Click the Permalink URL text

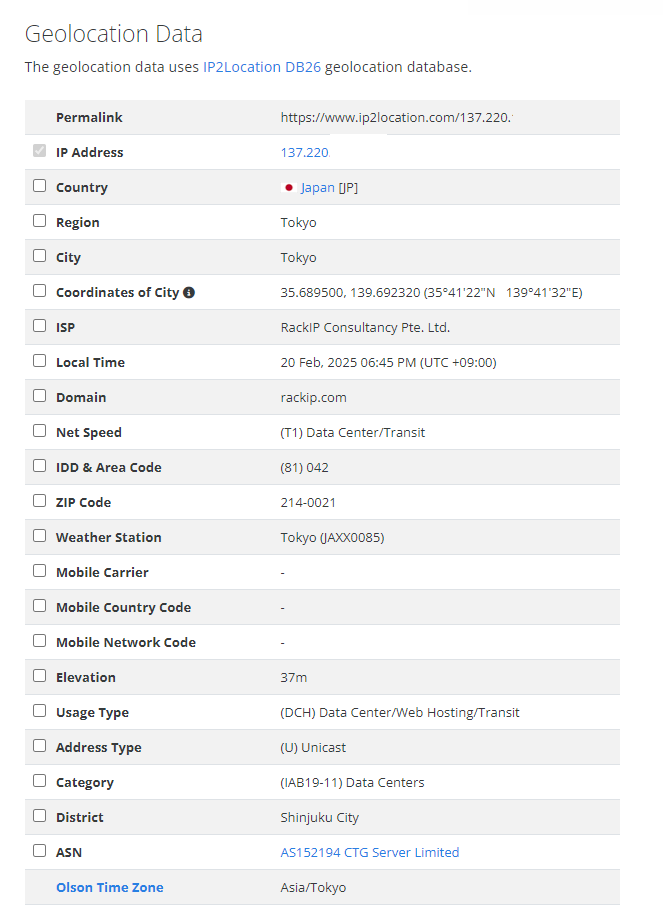(x=396, y=117)
